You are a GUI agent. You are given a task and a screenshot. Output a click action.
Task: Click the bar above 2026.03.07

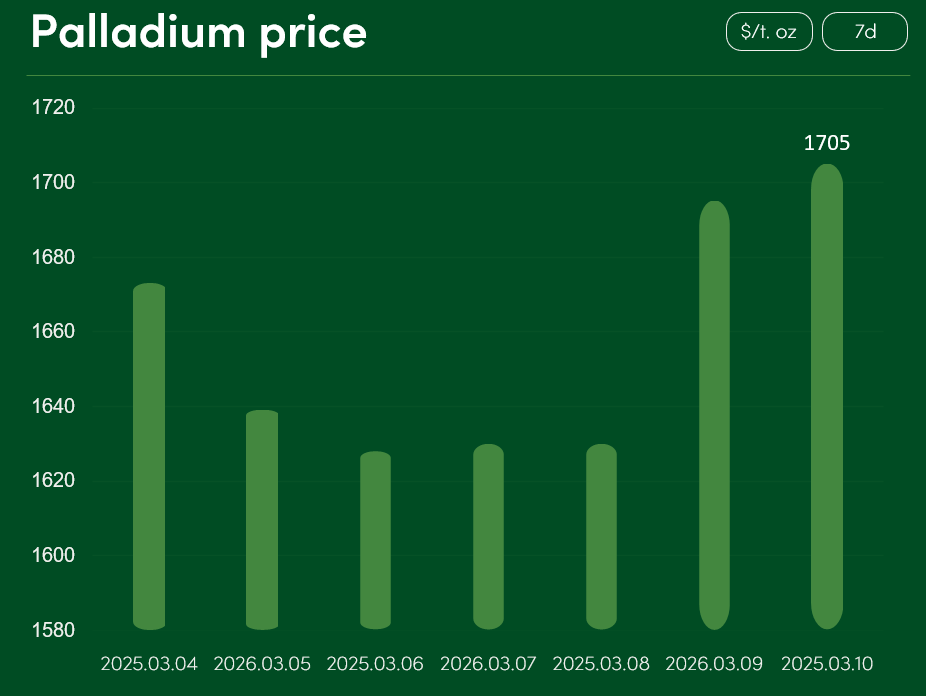coord(488,537)
